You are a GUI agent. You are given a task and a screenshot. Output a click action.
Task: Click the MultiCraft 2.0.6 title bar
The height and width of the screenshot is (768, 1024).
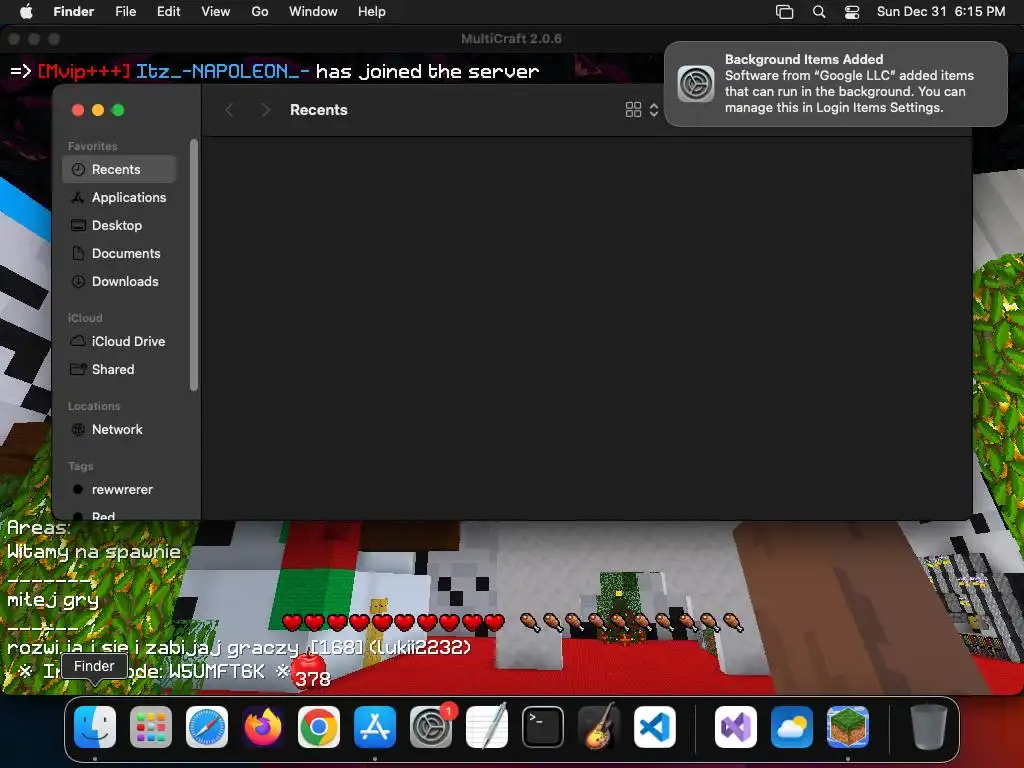coord(511,39)
